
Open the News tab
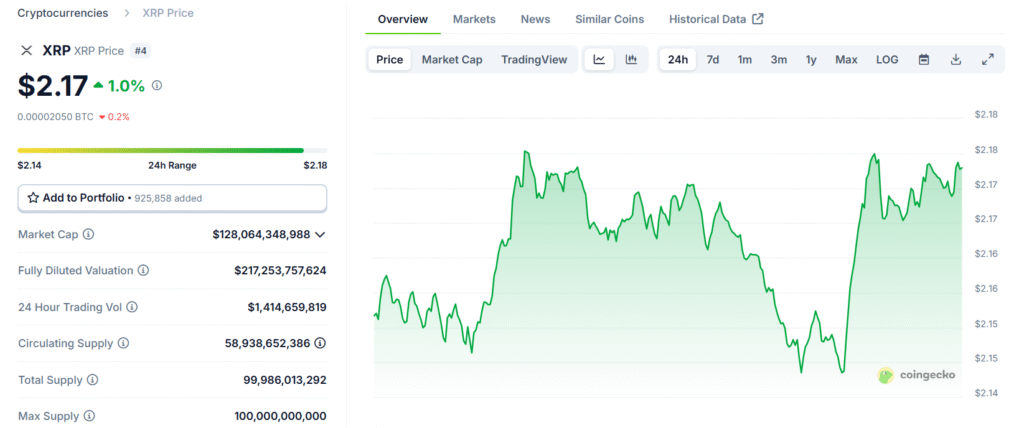(x=536, y=19)
